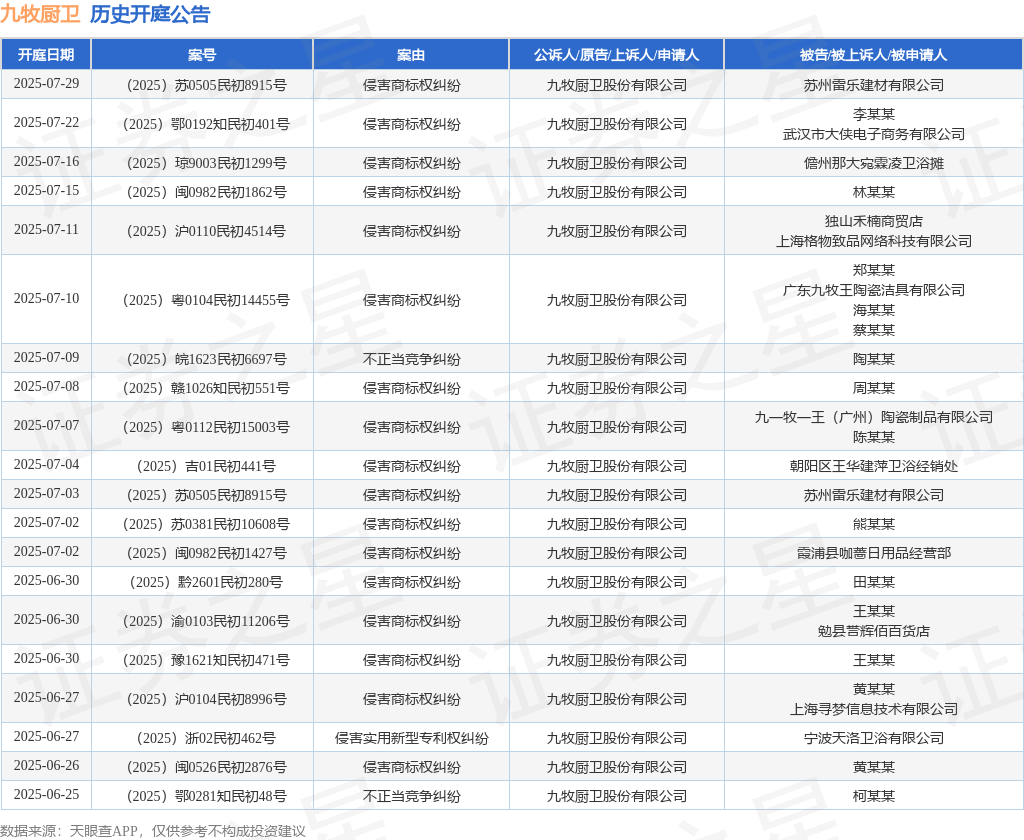
Task: Click case number 浙02民初462号
Action: pos(206,738)
